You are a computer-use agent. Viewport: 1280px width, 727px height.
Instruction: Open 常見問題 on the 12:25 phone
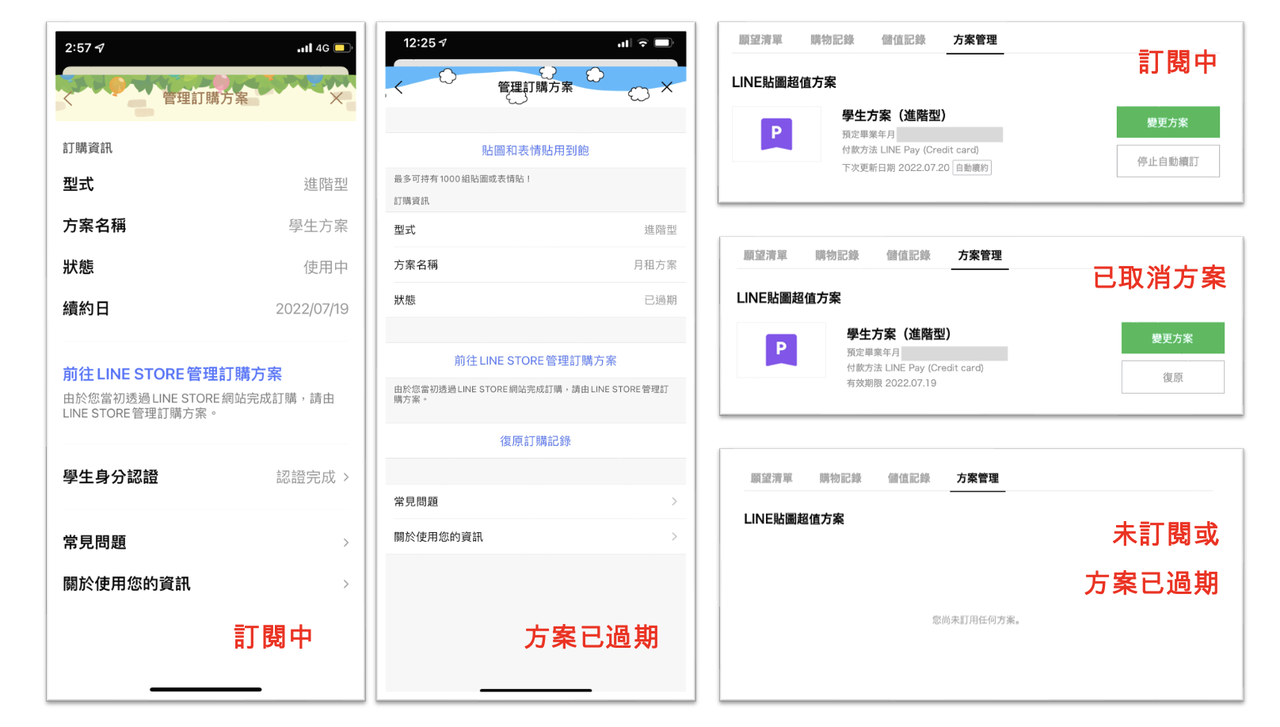click(536, 501)
